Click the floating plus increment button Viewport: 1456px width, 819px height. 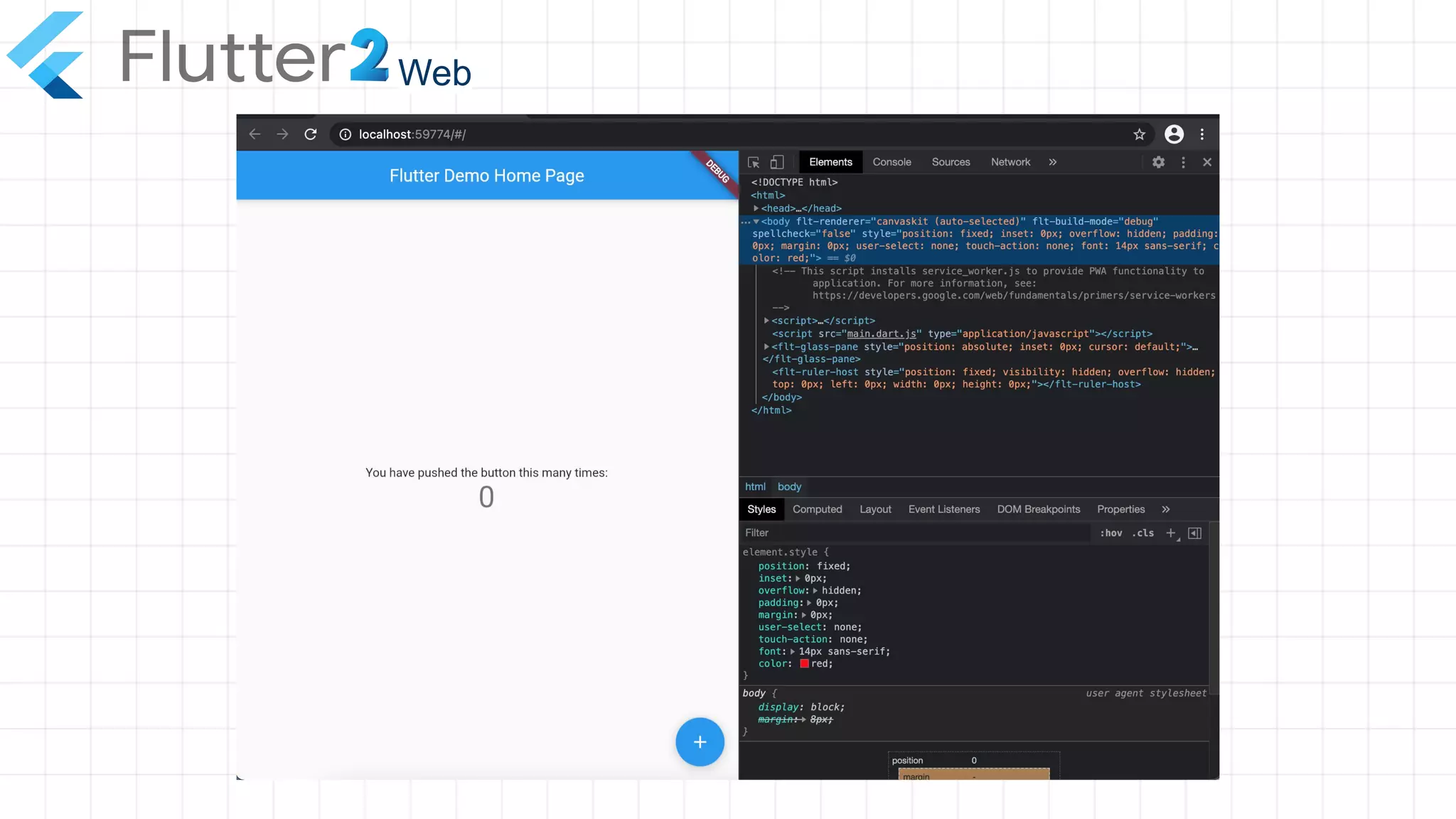[x=700, y=742]
